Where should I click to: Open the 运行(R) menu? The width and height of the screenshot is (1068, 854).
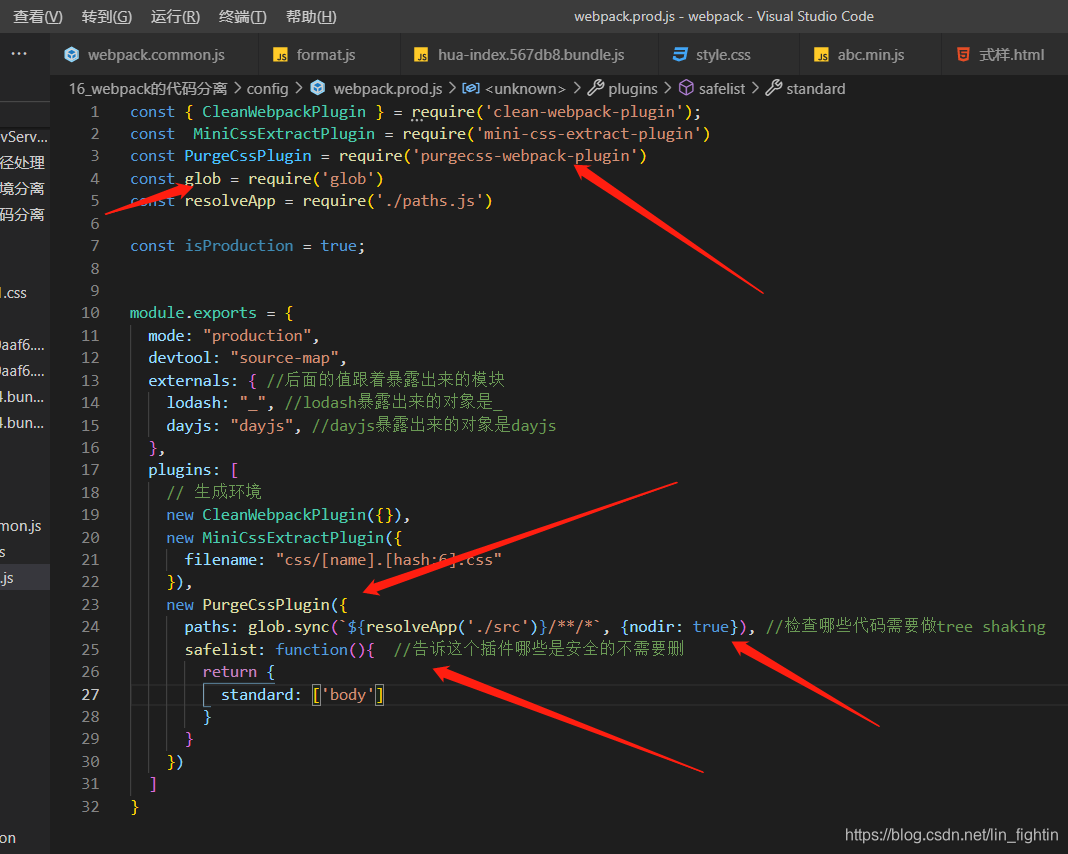click(175, 16)
